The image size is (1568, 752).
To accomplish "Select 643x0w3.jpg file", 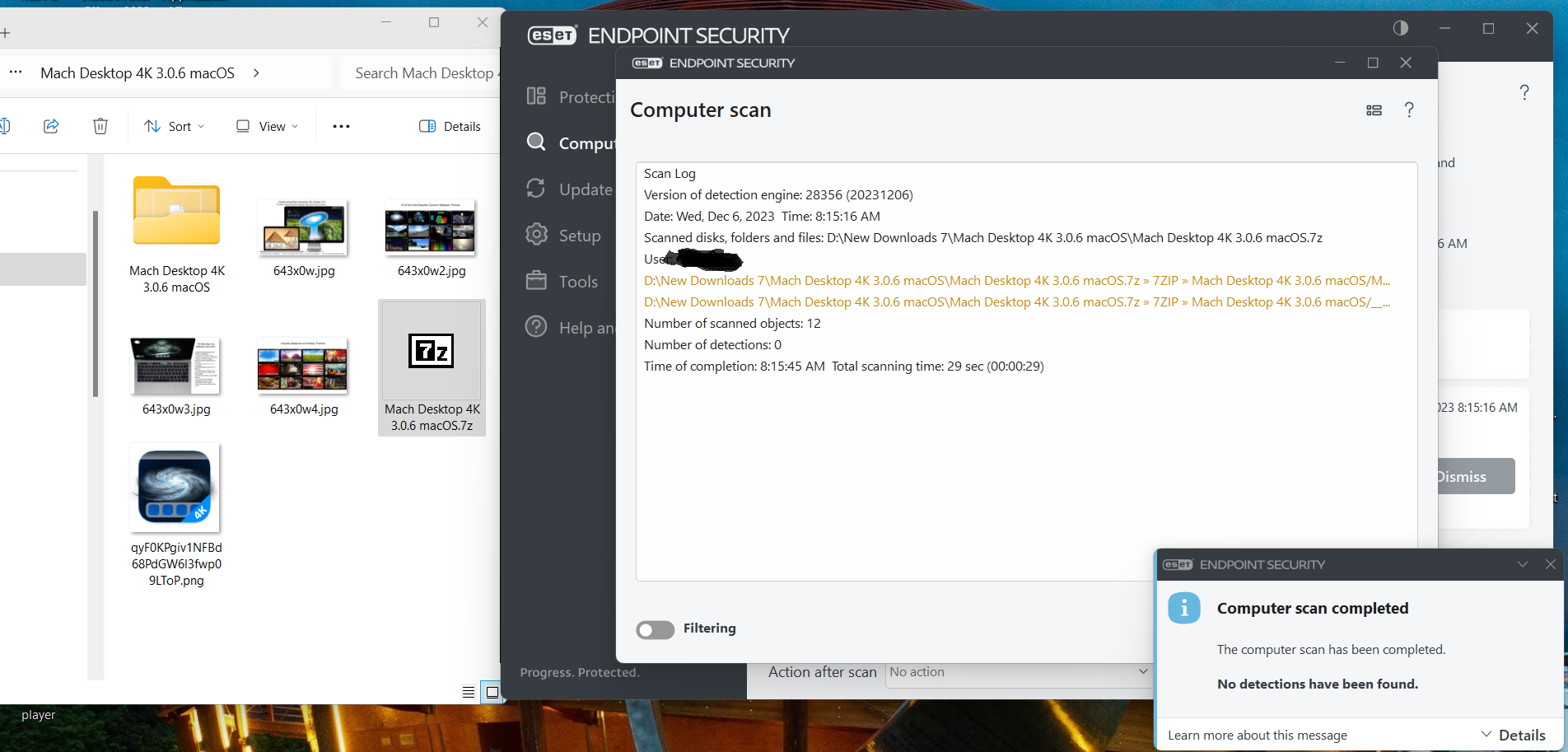I will (x=176, y=375).
